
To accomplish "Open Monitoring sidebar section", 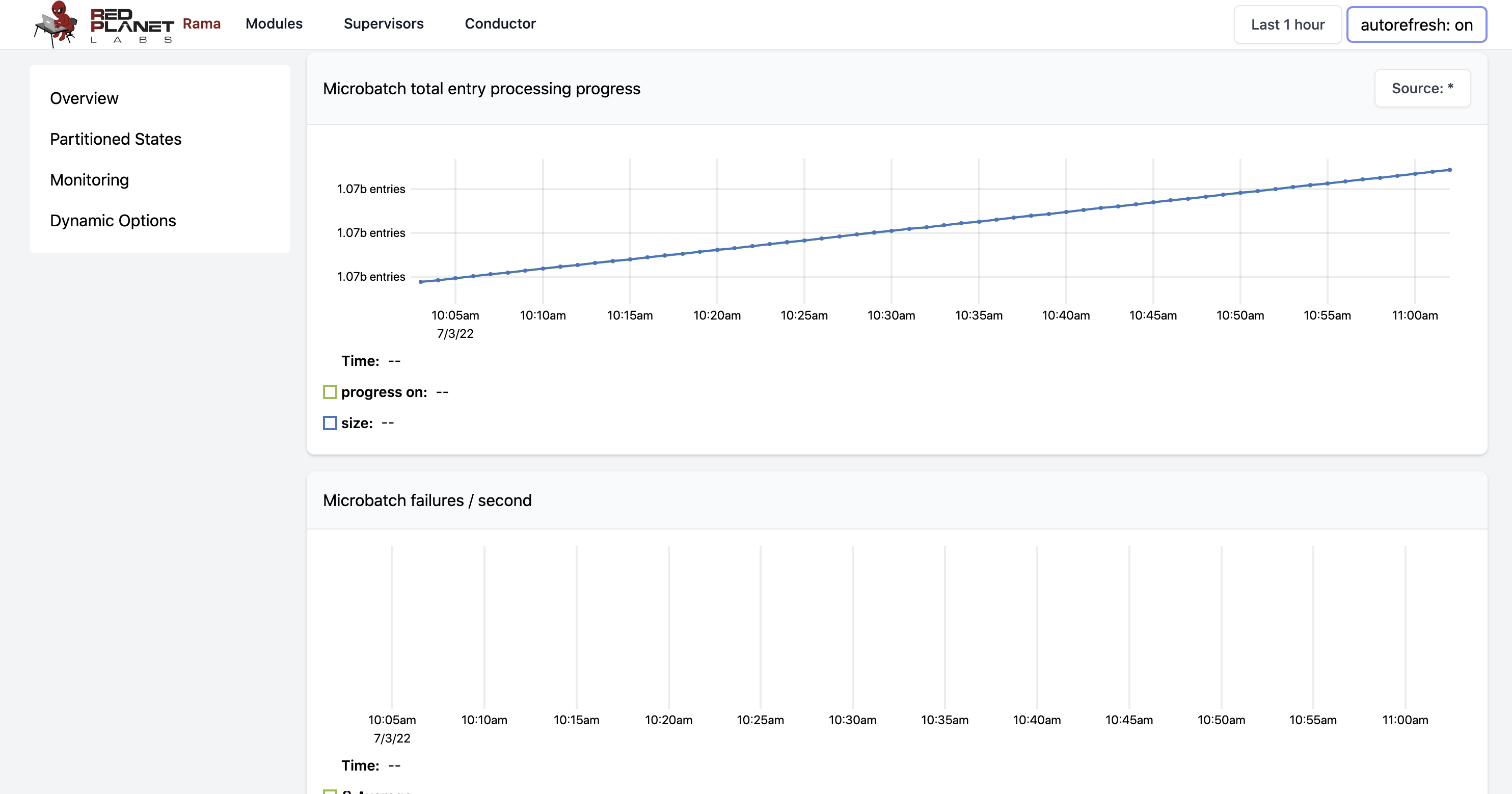I will pos(89,179).
